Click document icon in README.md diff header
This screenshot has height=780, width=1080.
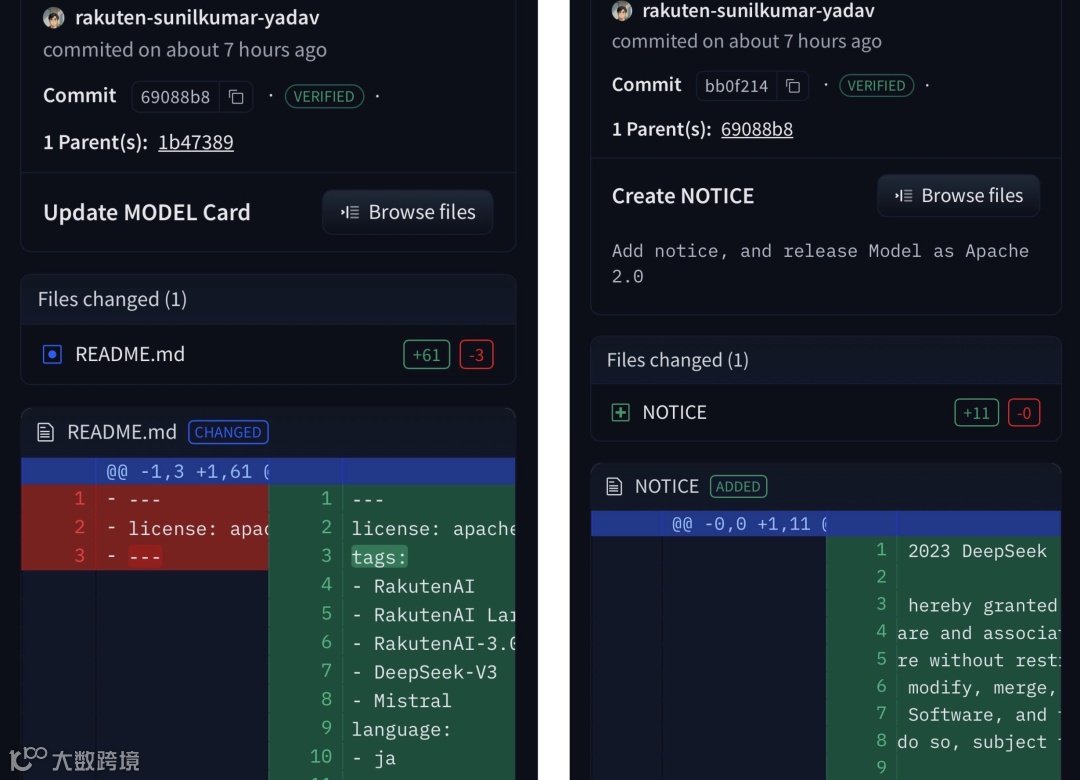[x=45, y=432]
